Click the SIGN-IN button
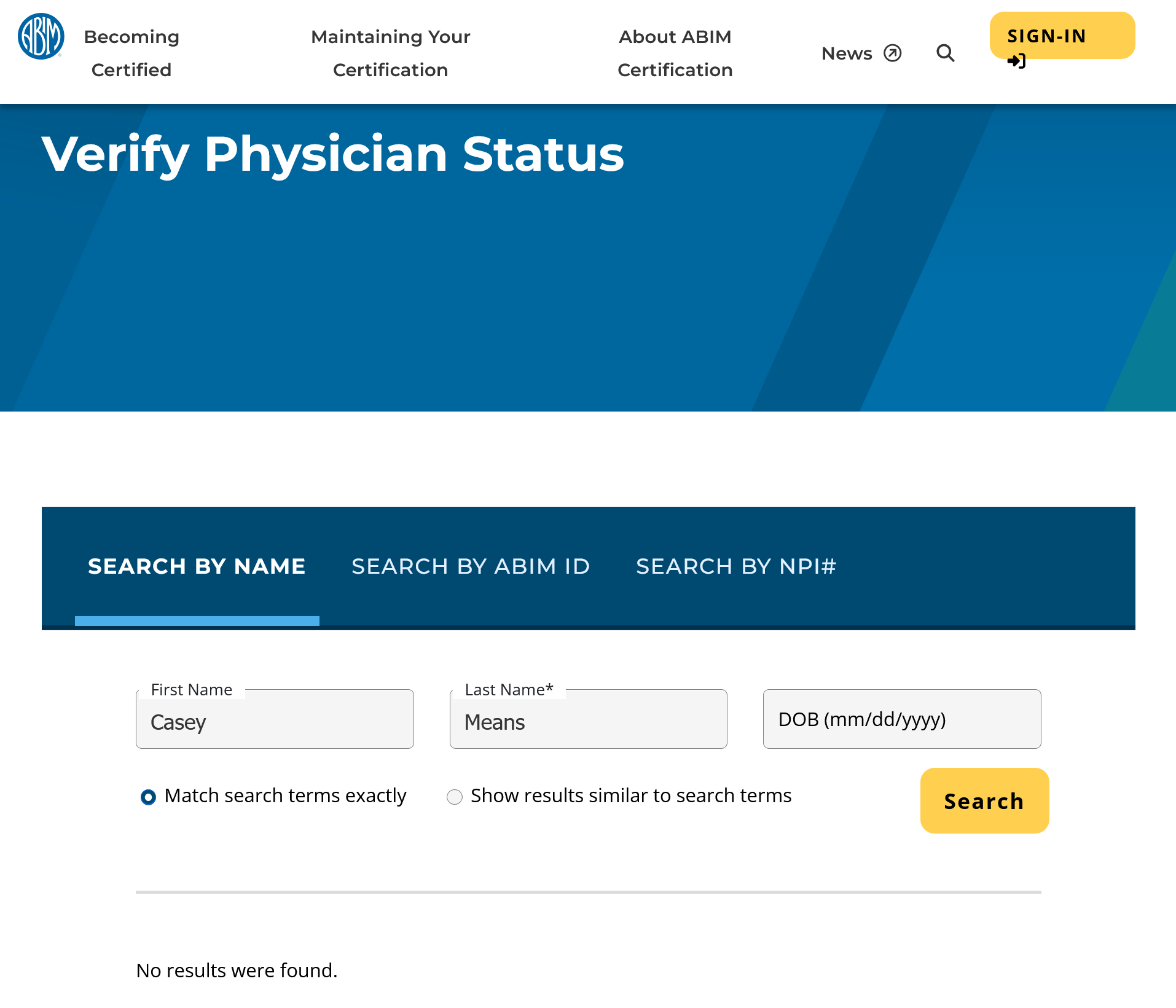This screenshot has height=1008, width=1176. 1062,36
